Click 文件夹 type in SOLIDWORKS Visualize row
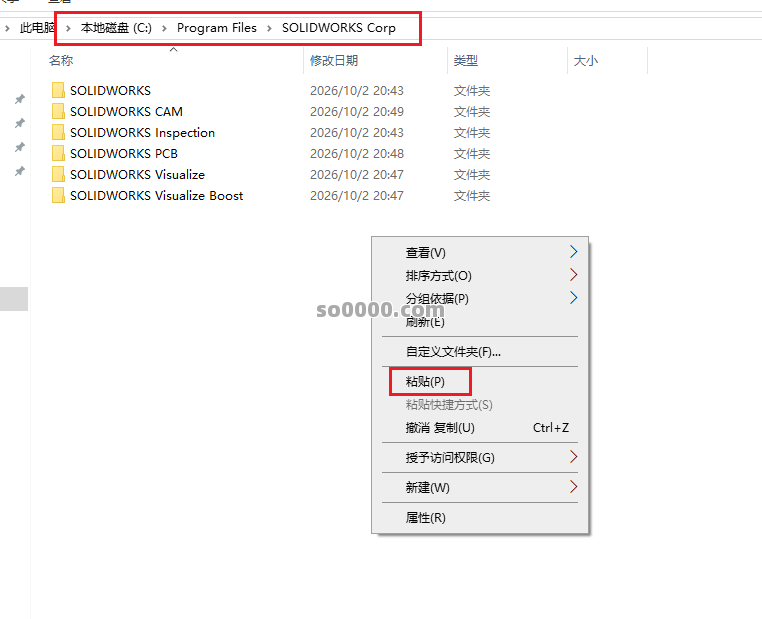The width and height of the screenshot is (762, 619). [x=471, y=174]
